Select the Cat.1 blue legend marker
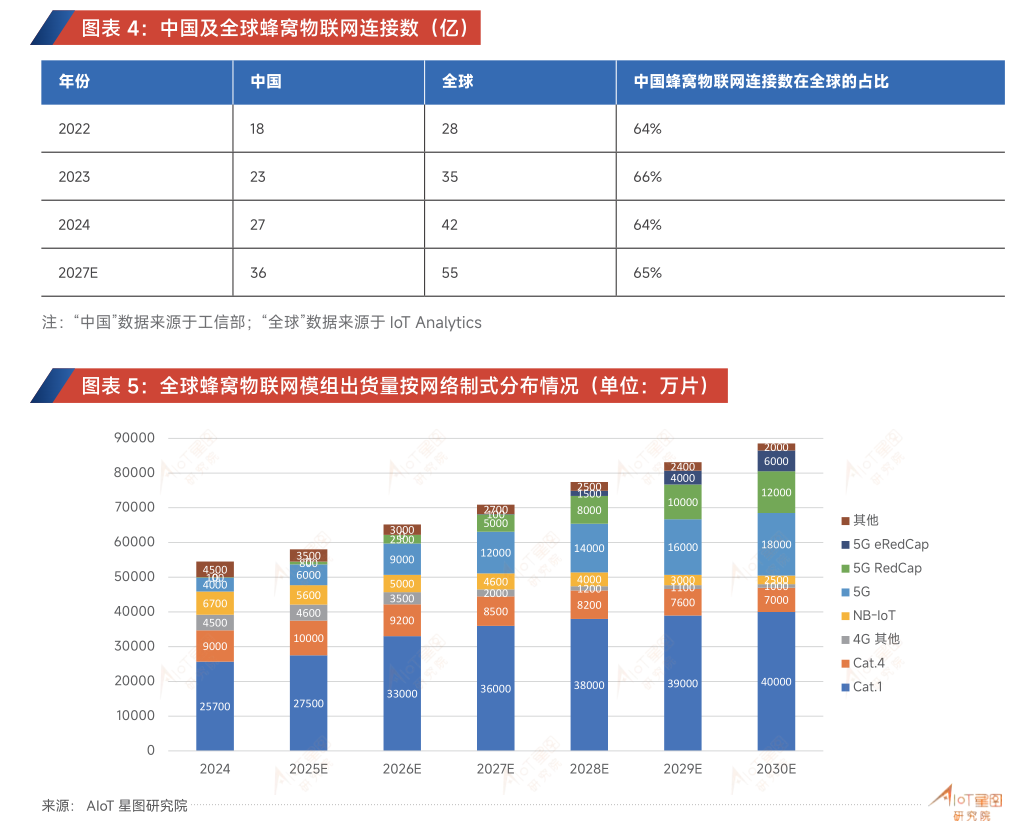 coord(847,687)
